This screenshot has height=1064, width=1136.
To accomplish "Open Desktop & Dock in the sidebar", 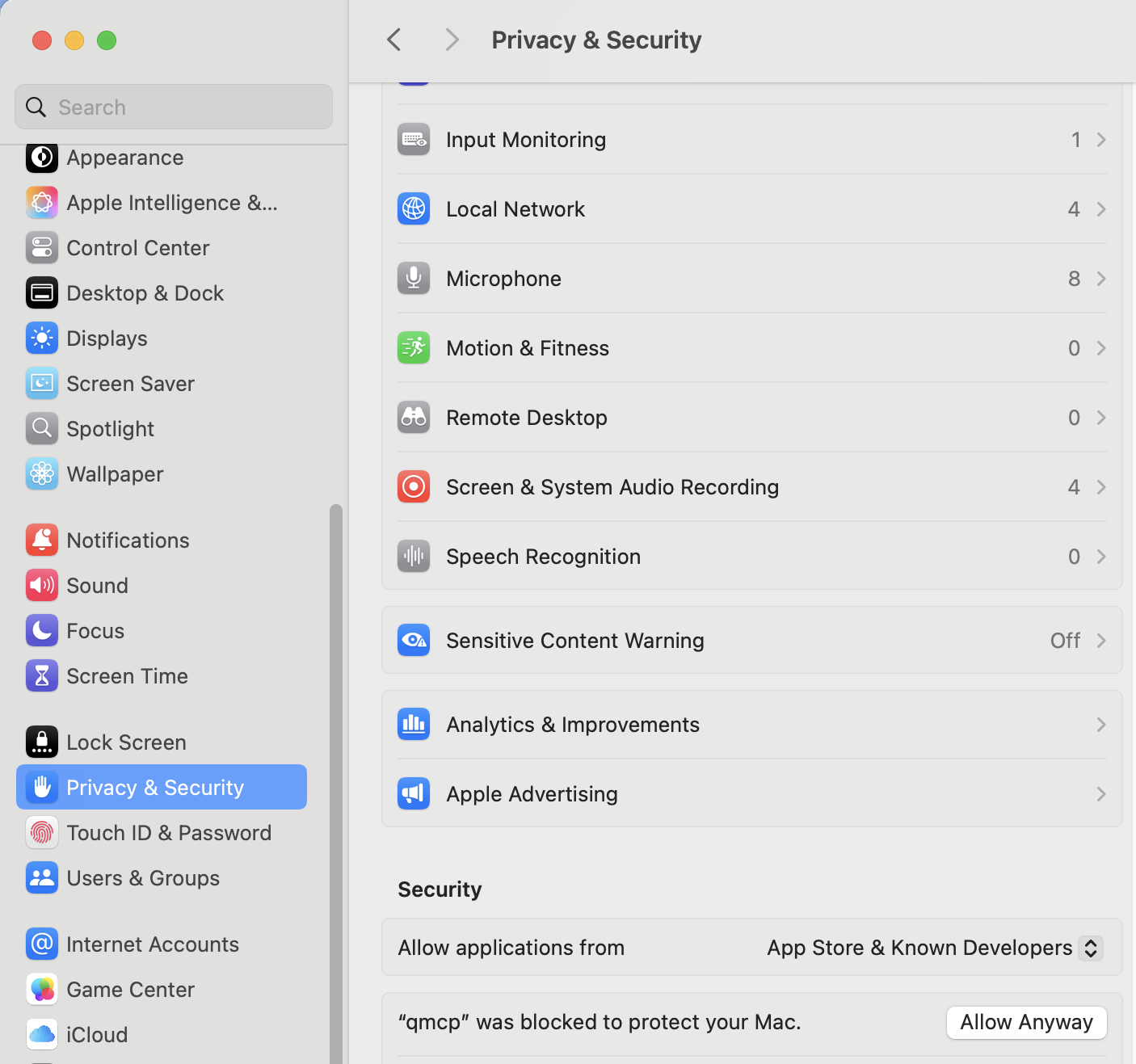I will coord(145,293).
